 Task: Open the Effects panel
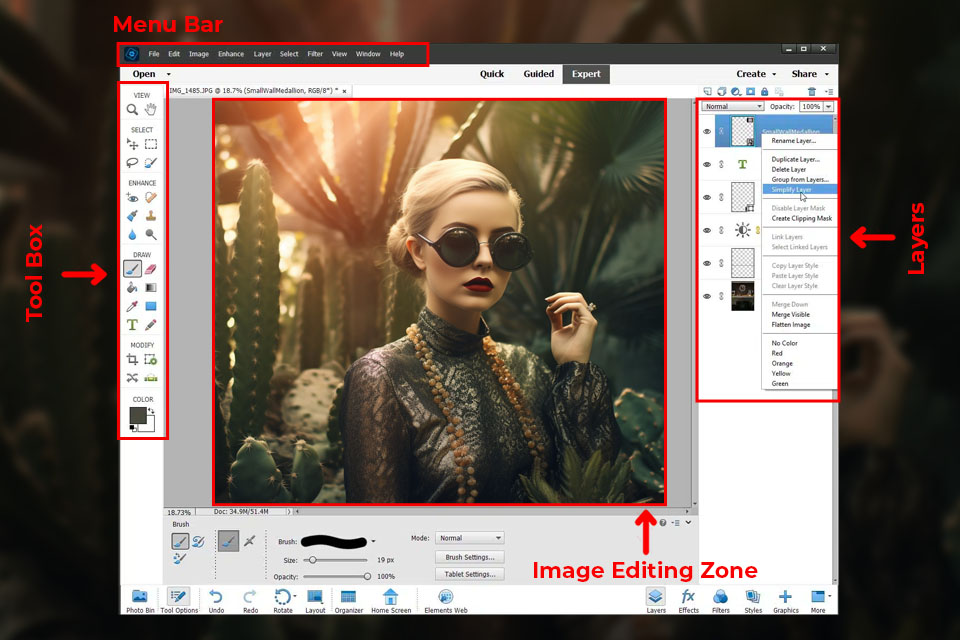688,598
